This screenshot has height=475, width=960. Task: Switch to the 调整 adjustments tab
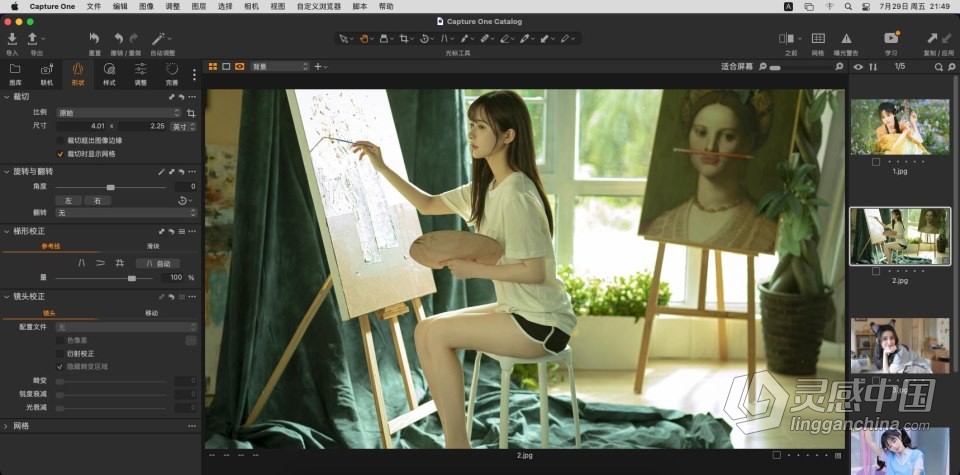point(141,74)
